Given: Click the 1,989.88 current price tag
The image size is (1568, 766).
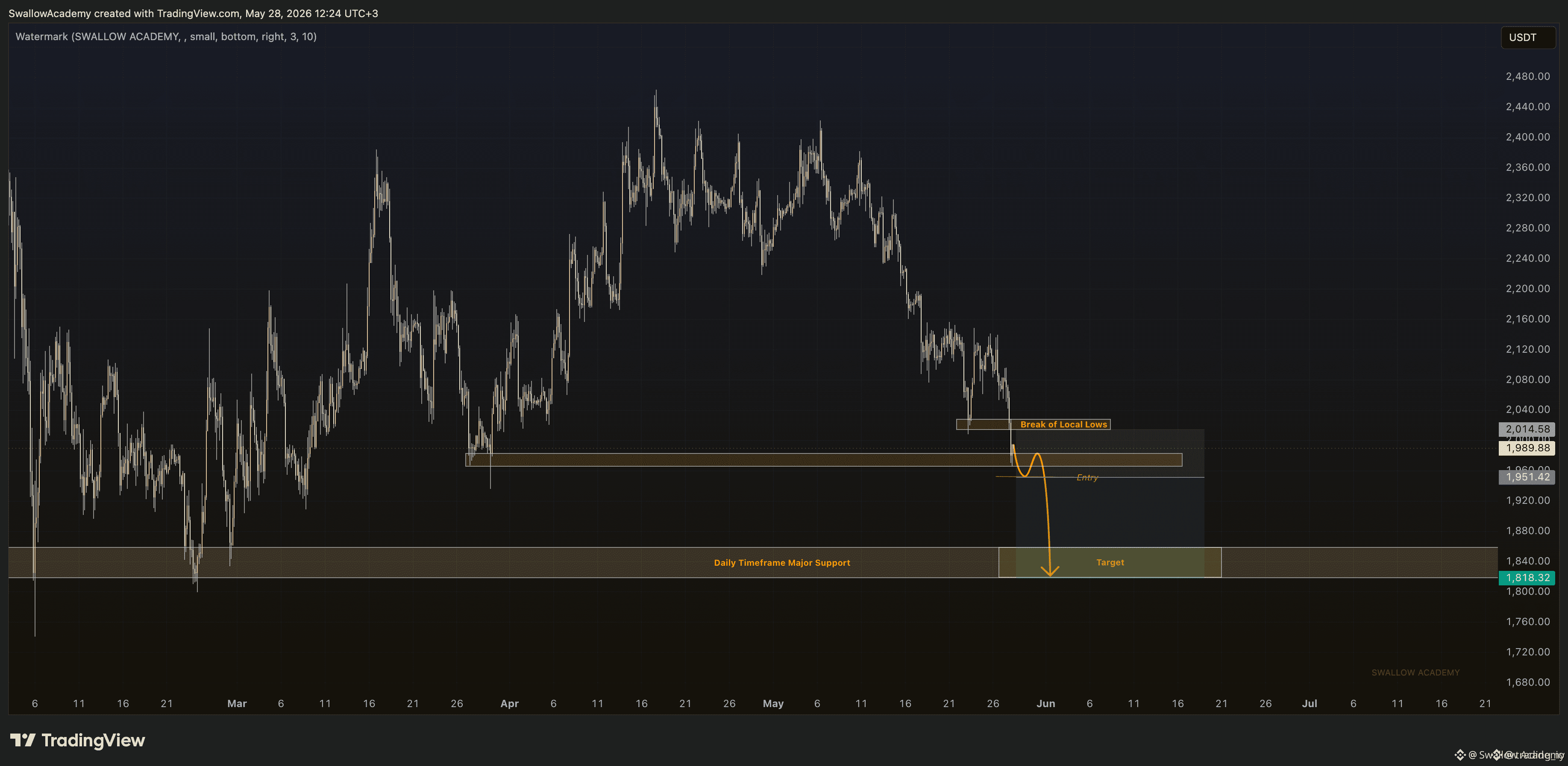Looking at the screenshot, I should [x=1527, y=448].
